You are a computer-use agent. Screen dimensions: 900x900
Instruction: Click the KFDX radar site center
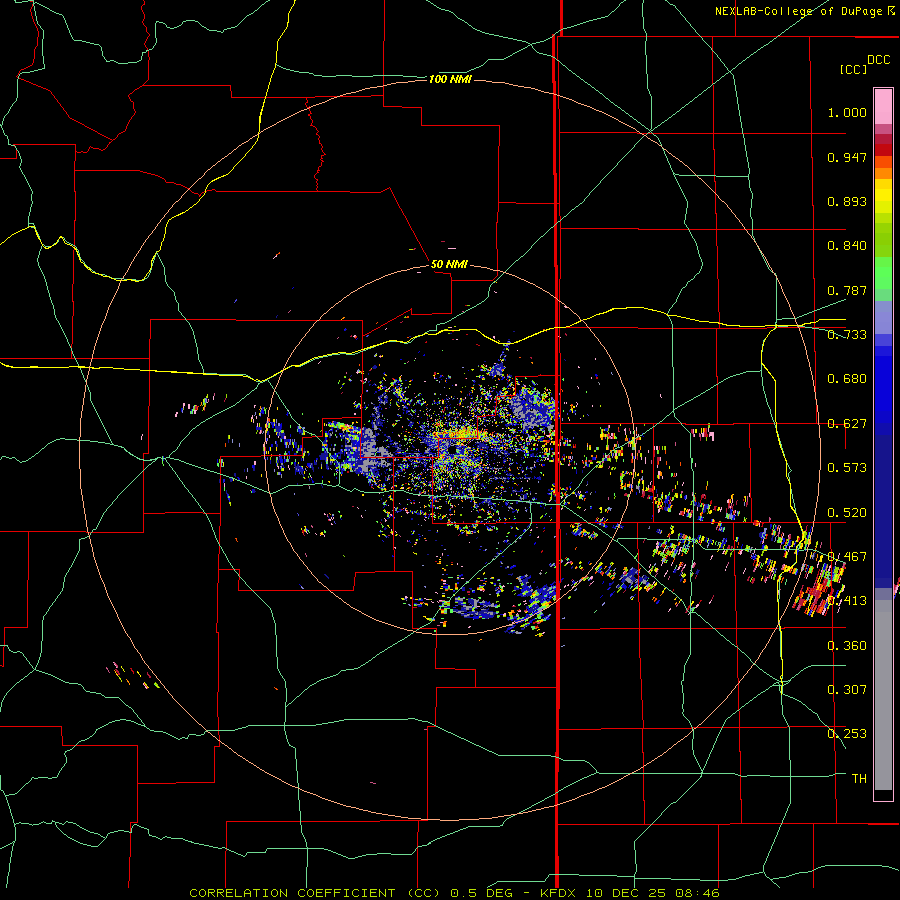454,451
